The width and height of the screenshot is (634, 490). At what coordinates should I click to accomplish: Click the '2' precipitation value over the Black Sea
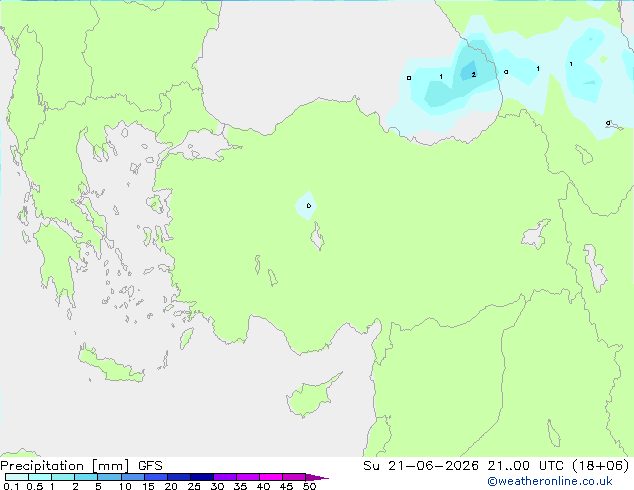[473, 74]
